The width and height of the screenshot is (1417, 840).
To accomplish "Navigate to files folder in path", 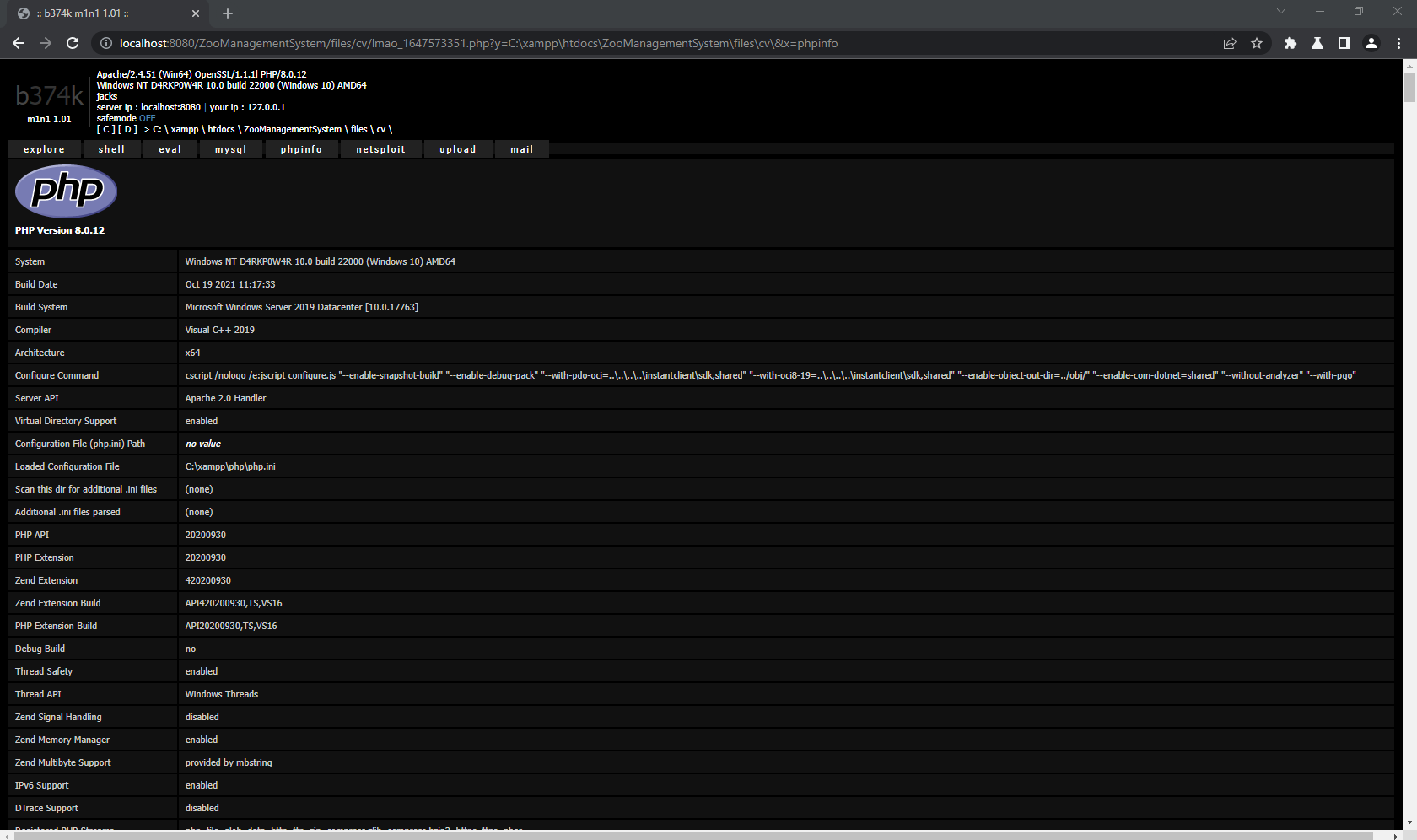I will point(359,129).
